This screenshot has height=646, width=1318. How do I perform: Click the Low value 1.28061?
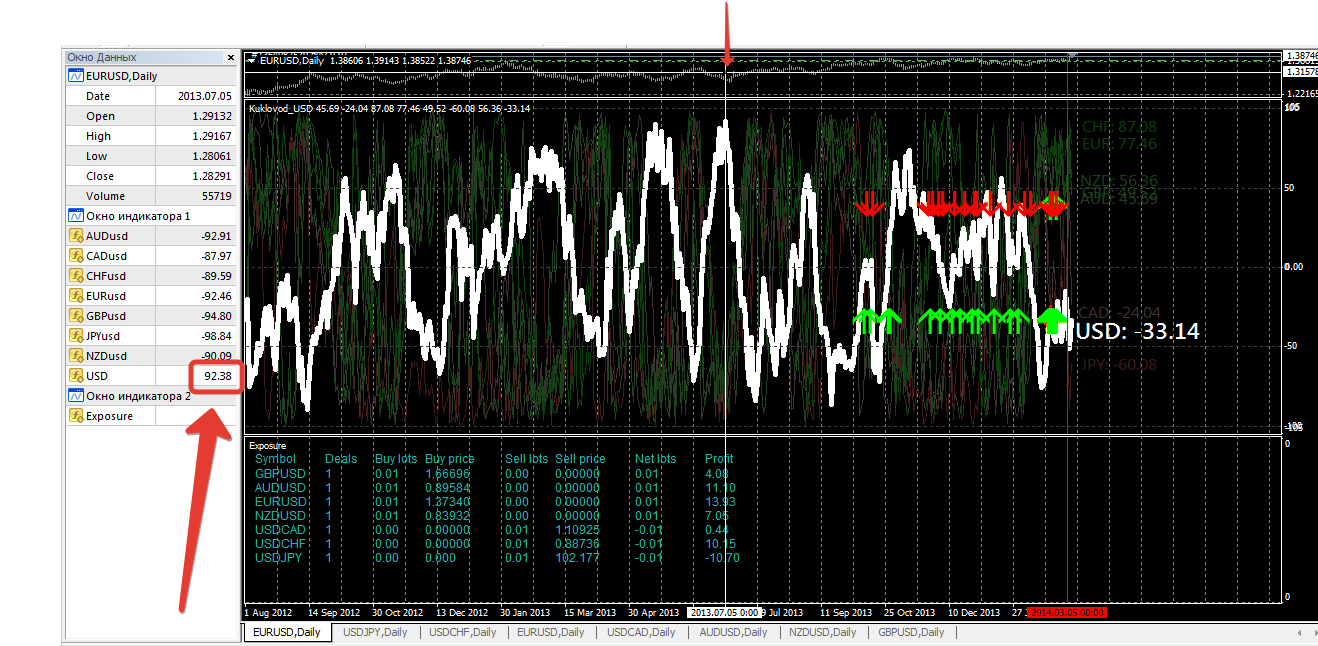pos(212,156)
